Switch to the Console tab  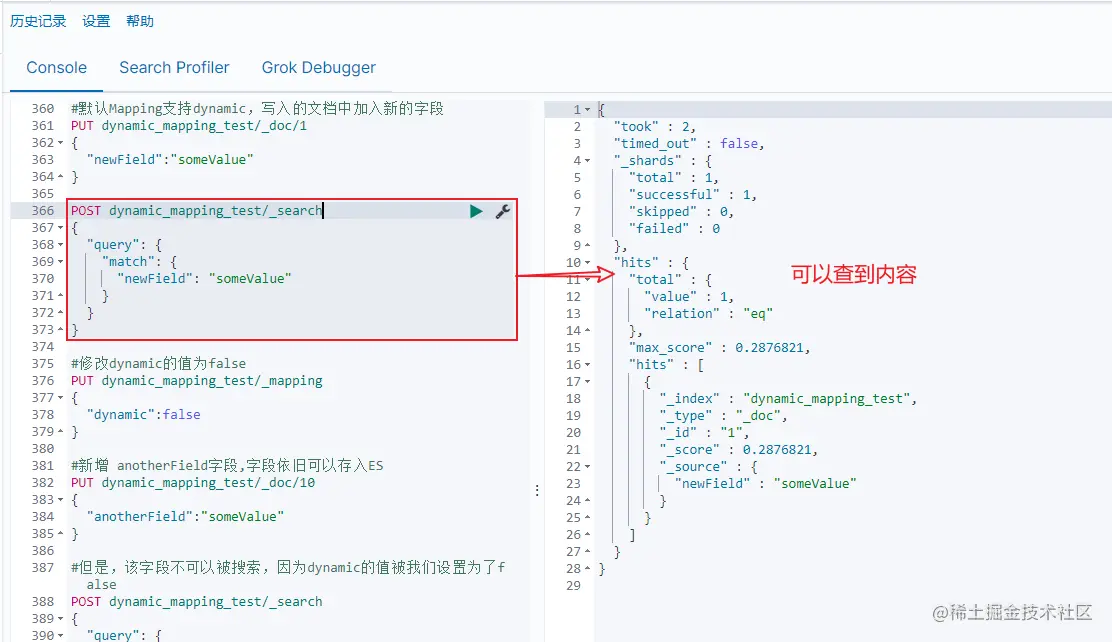(x=57, y=67)
